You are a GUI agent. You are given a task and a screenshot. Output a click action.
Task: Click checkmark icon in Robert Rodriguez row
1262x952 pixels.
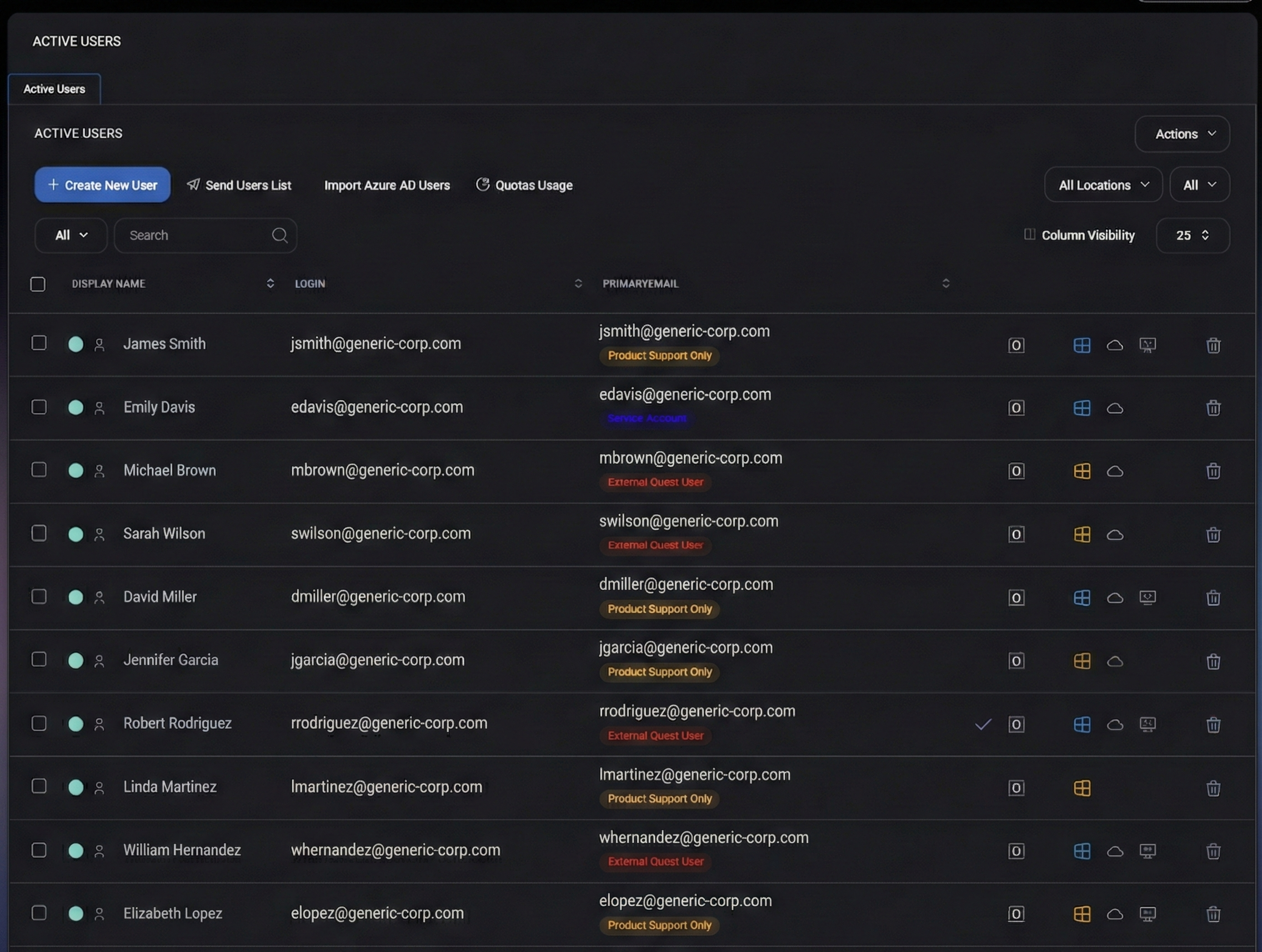[983, 724]
